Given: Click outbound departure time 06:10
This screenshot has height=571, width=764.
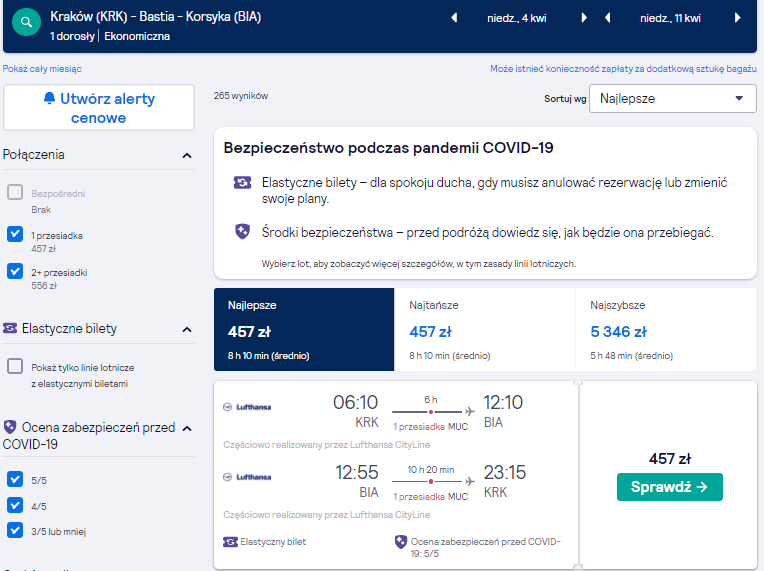Looking at the screenshot, I should click(355, 402).
